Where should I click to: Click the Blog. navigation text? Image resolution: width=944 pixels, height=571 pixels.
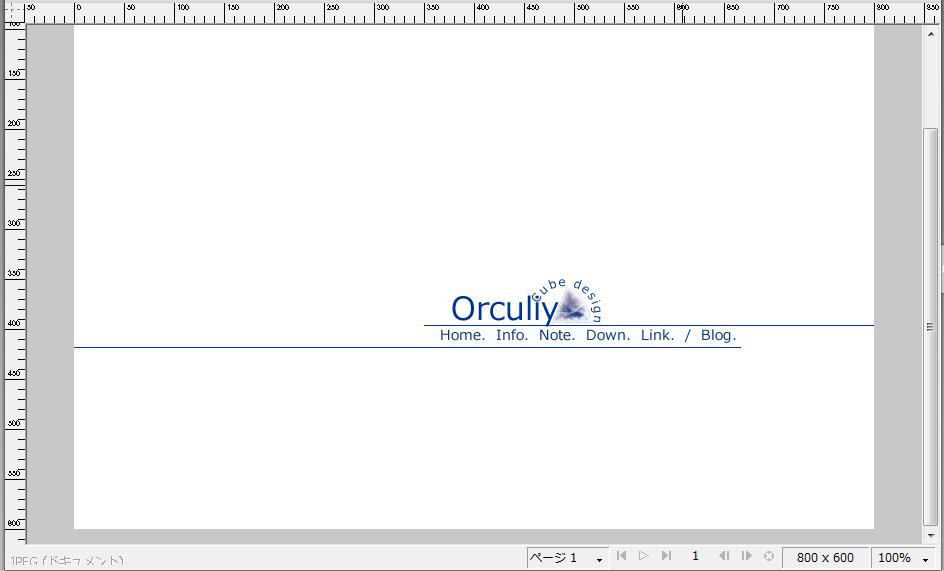tap(718, 335)
